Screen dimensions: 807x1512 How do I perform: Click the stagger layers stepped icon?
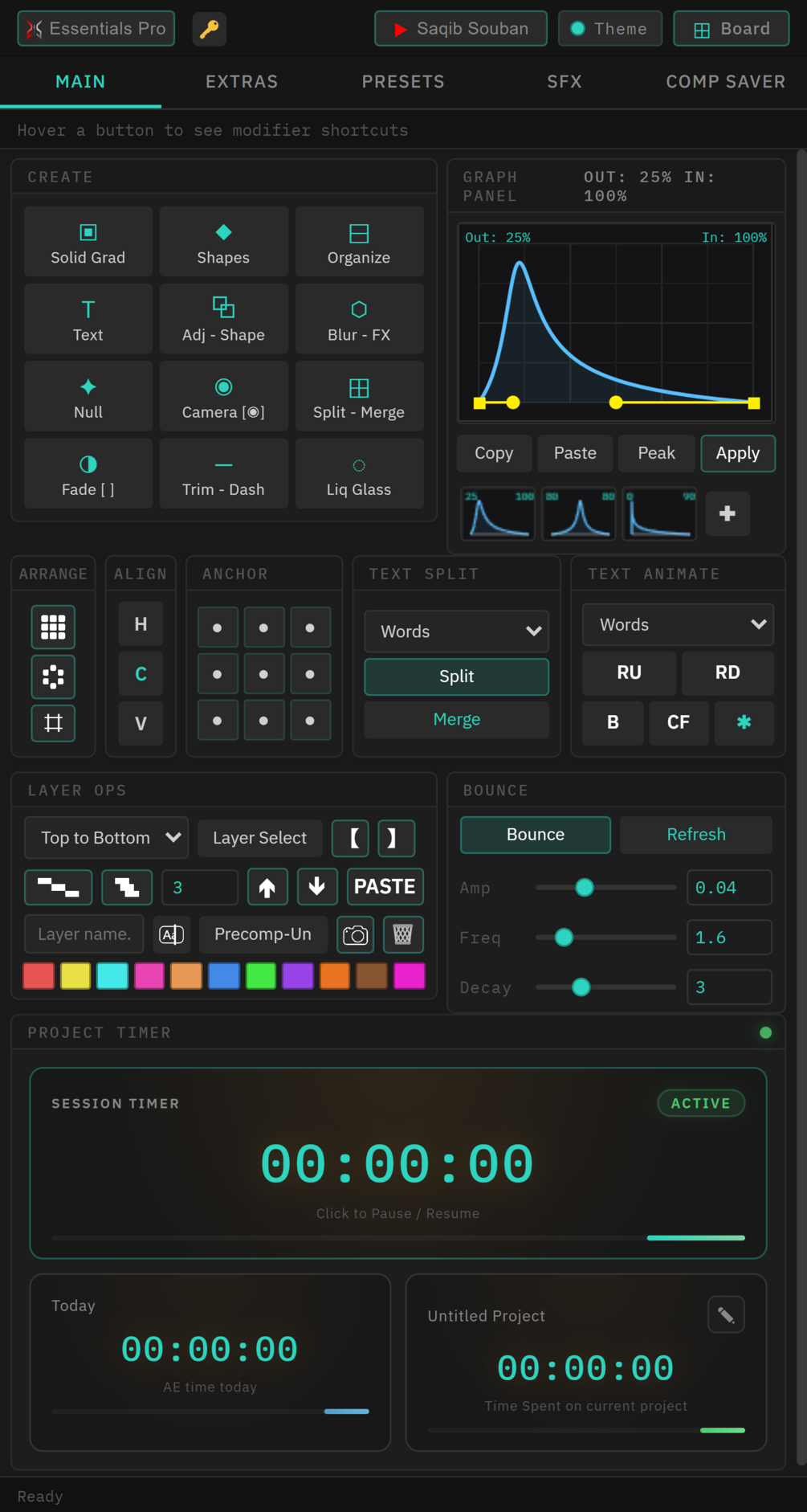pos(127,887)
